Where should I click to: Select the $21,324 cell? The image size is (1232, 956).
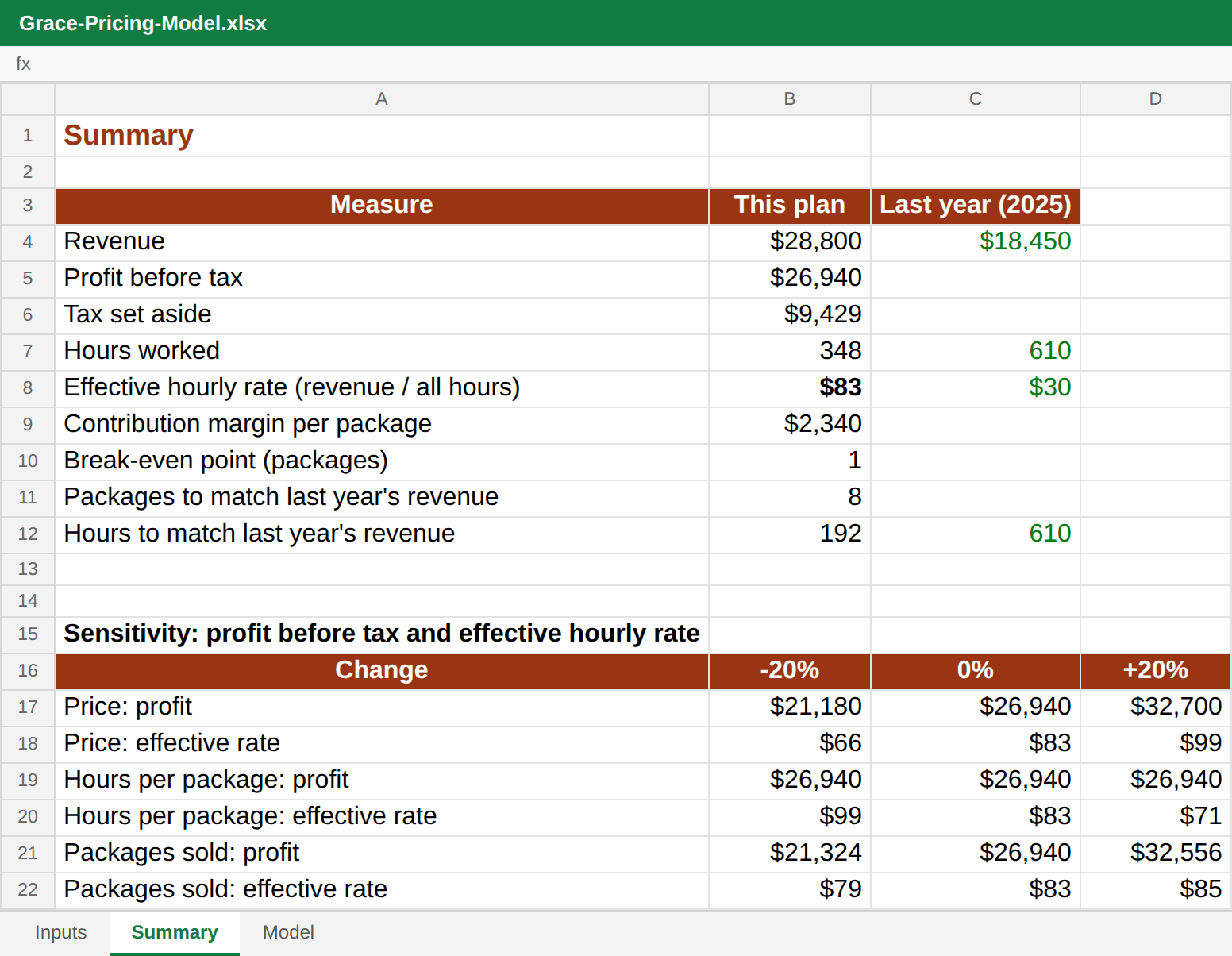790,854
